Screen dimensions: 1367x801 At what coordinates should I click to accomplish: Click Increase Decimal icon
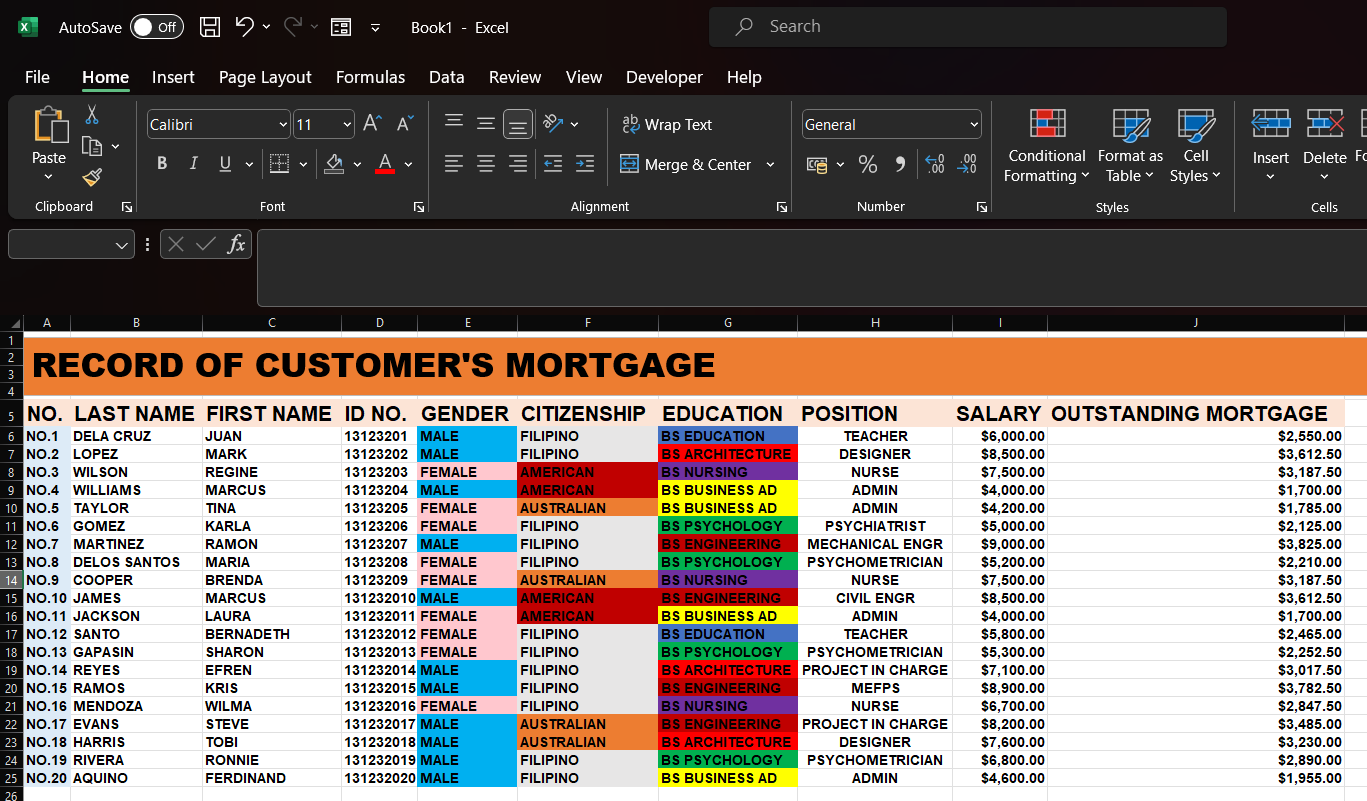(x=935, y=164)
